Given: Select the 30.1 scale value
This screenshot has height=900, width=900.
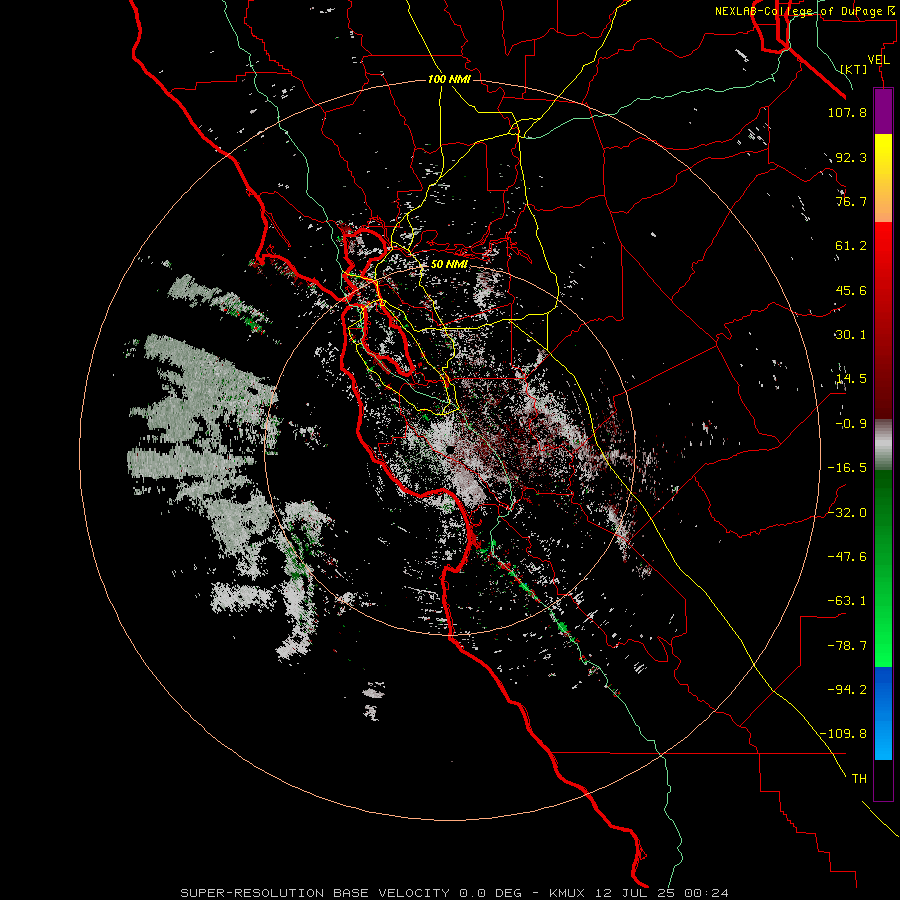Looking at the screenshot, I should (851, 335).
